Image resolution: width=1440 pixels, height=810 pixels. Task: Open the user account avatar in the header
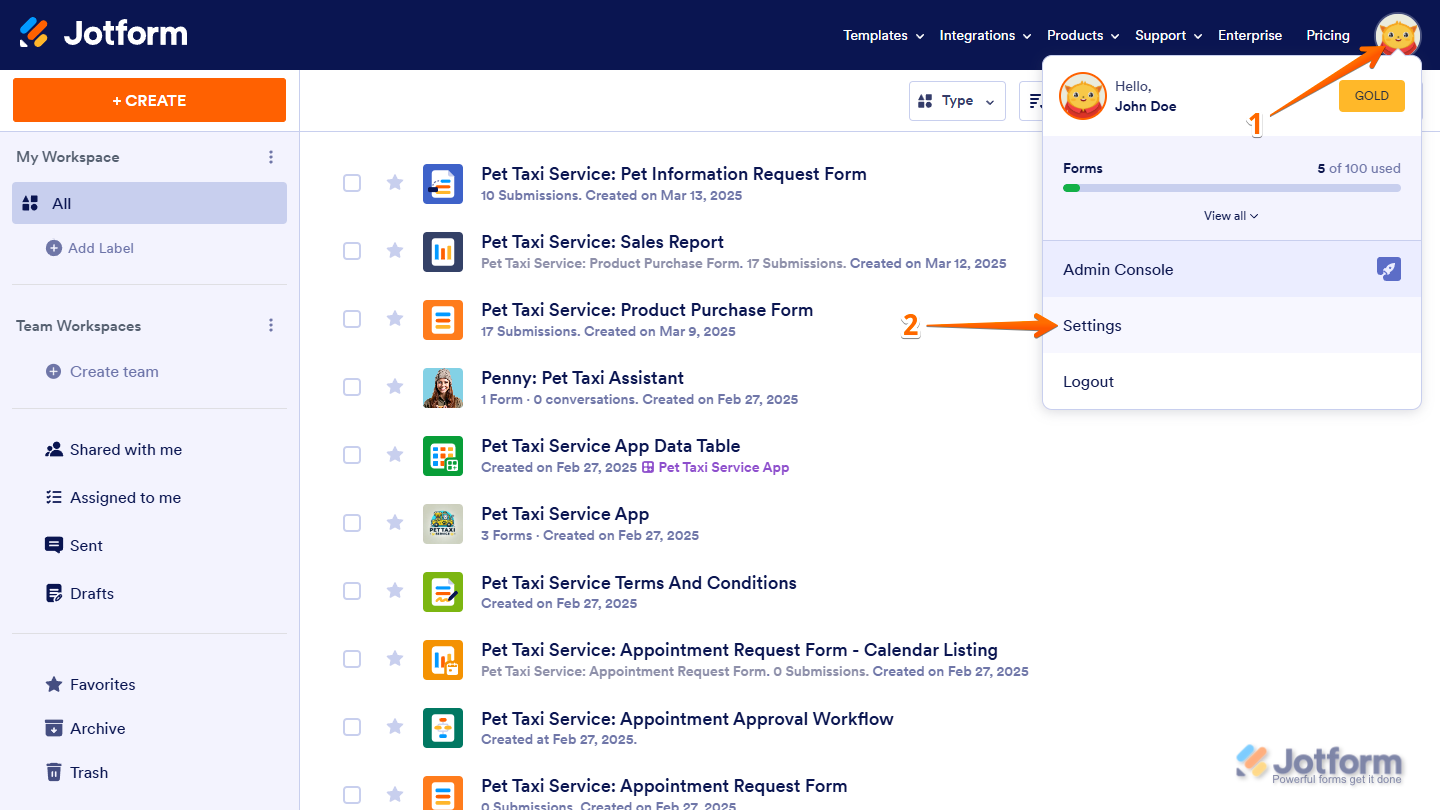point(1398,35)
